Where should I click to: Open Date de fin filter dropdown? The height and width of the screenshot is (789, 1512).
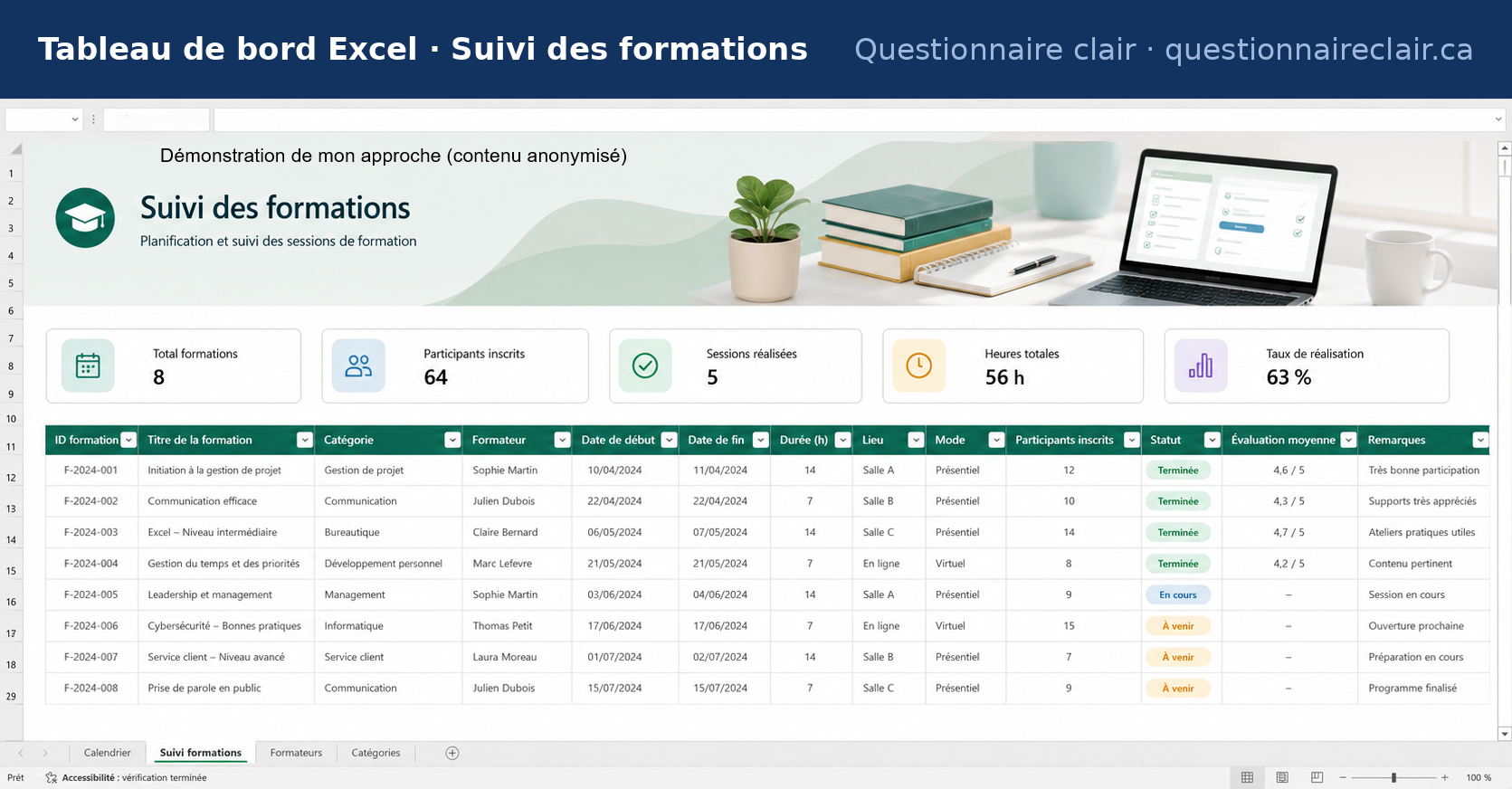[761, 440]
